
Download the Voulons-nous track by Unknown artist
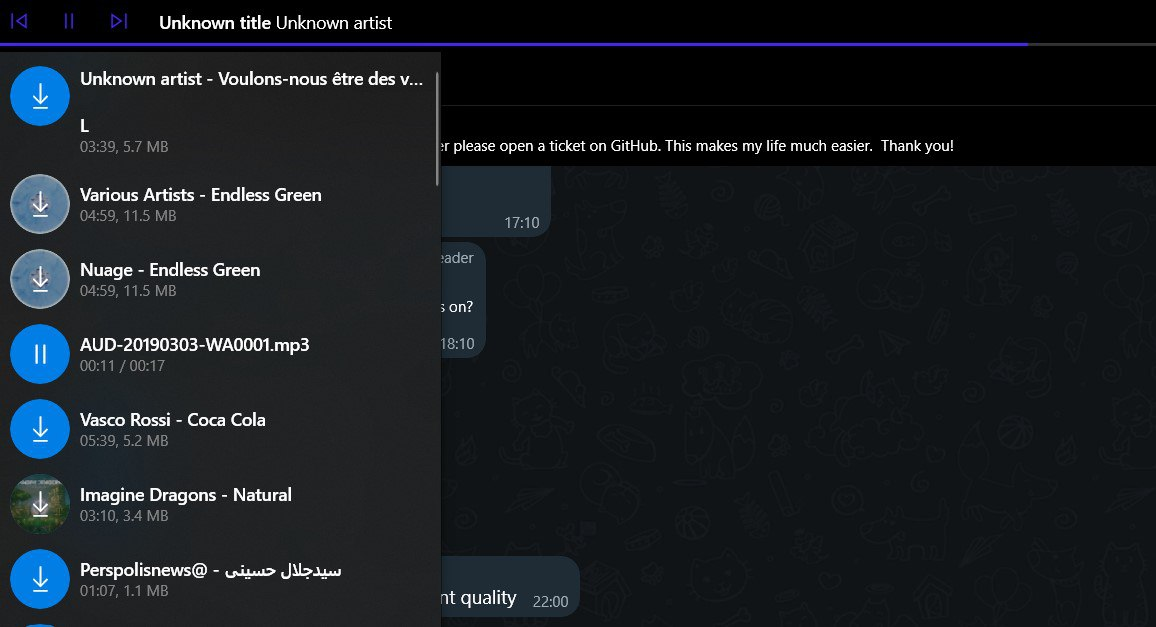(x=40, y=96)
